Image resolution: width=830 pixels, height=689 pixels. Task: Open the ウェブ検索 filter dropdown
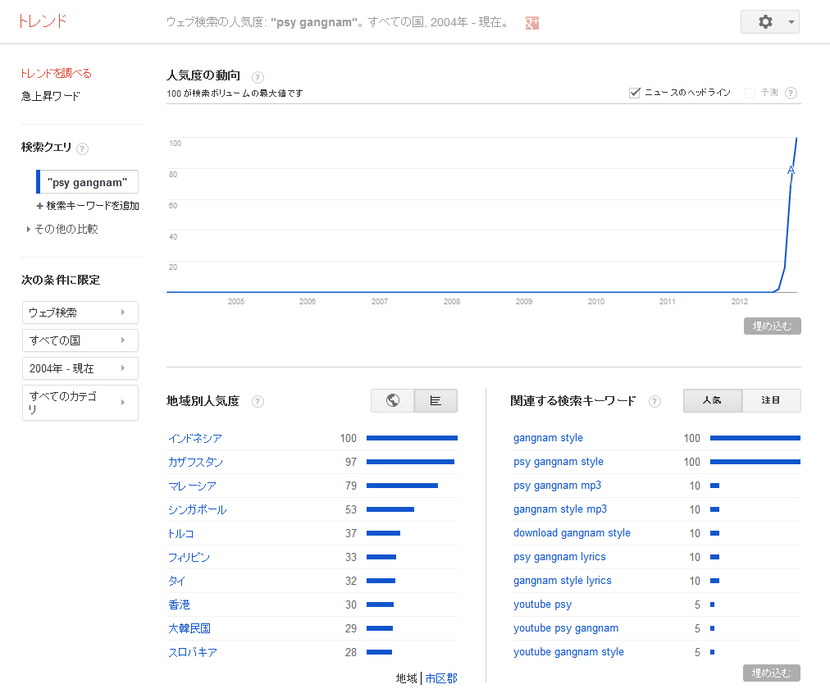point(80,312)
